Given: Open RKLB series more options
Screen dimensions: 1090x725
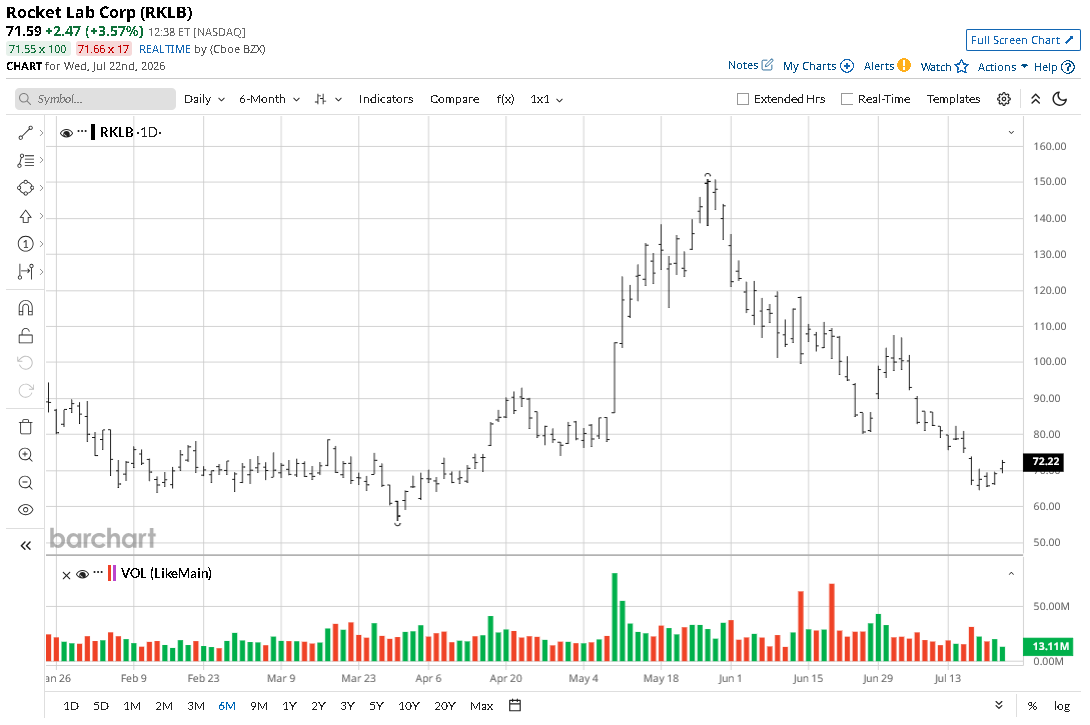Looking at the screenshot, I should [82, 131].
